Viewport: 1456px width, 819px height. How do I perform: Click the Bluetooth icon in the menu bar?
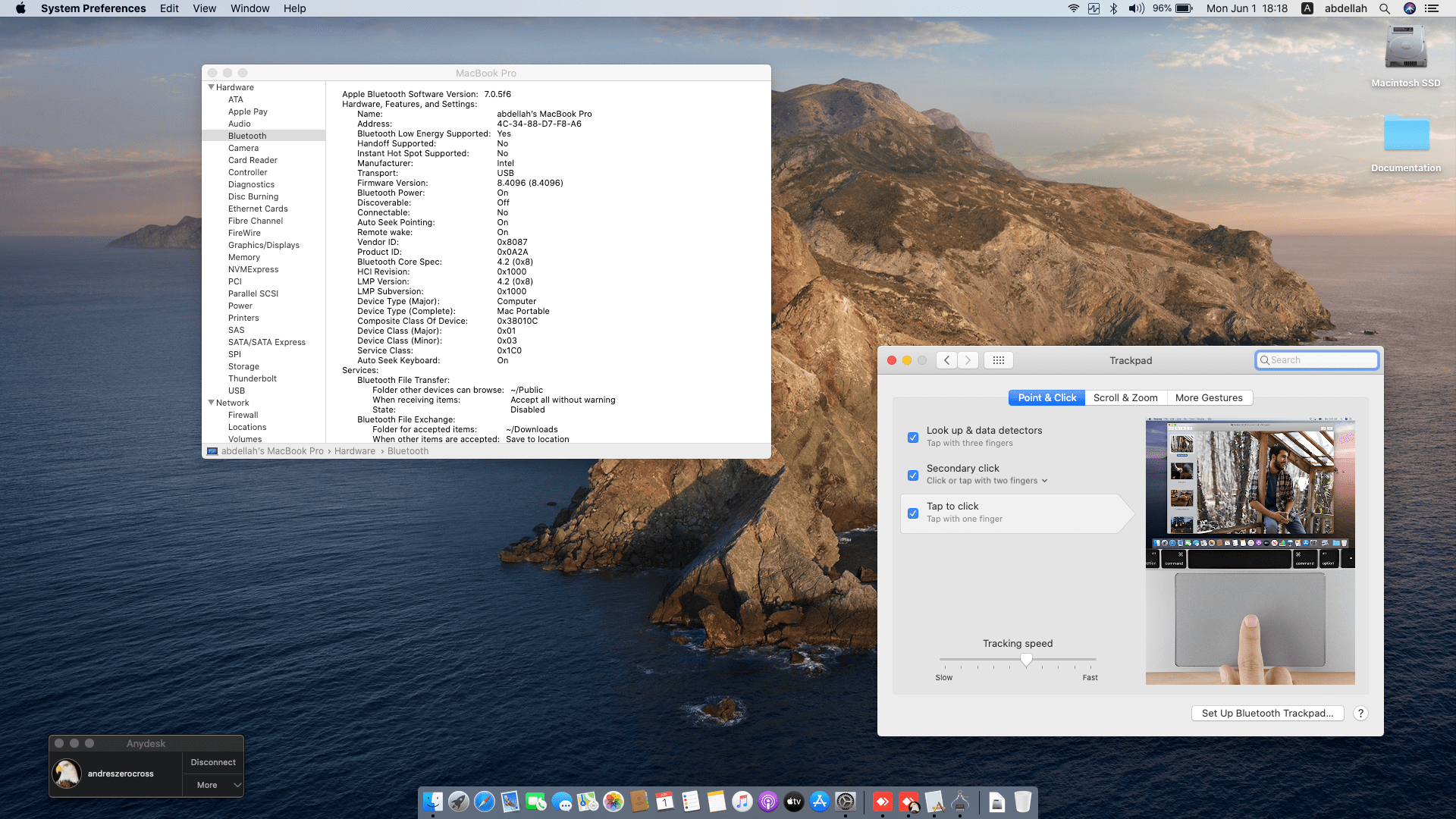(x=1113, y=8)
